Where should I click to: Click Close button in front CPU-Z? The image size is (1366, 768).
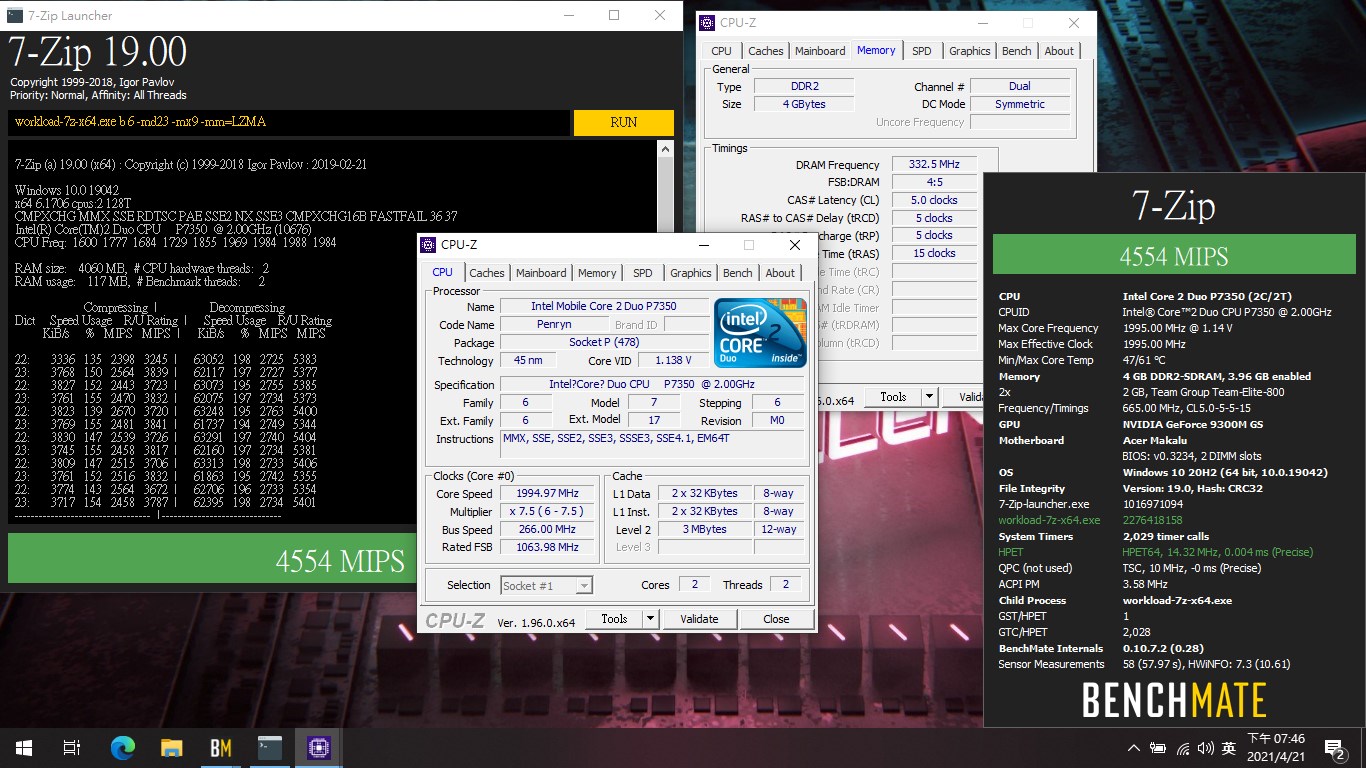pos(776,619)
